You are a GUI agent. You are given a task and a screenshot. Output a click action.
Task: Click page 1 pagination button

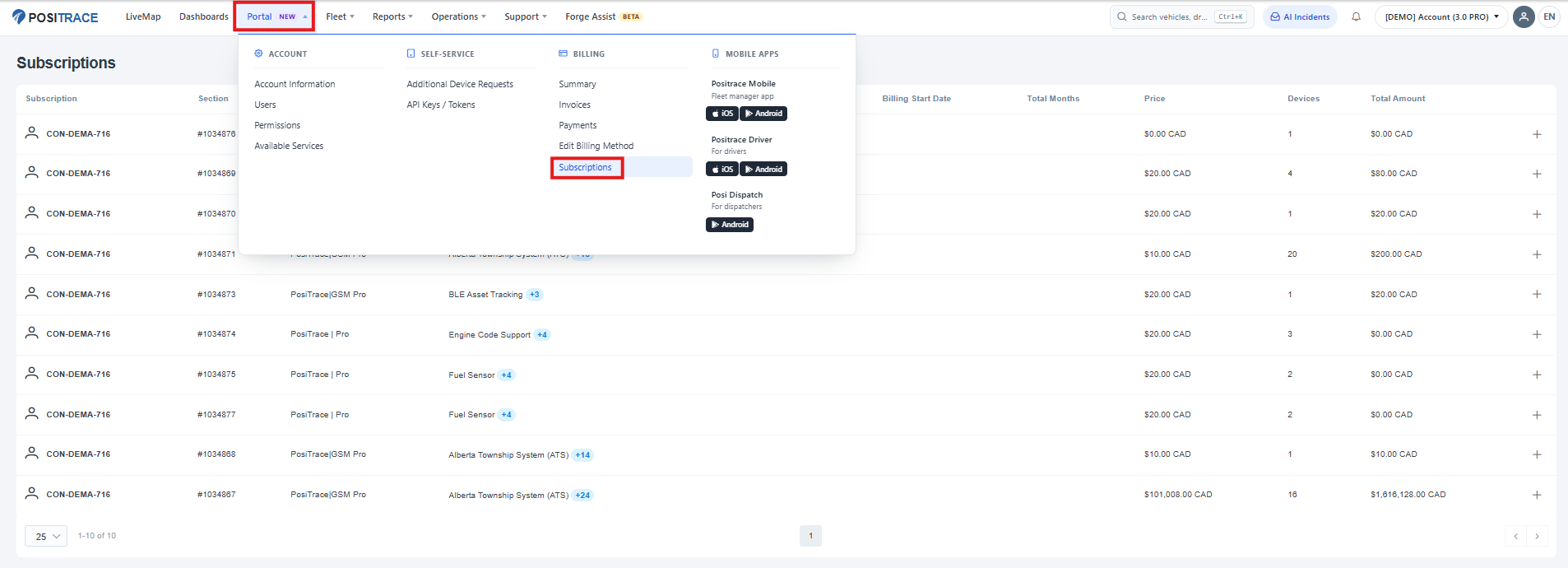[810, 536]
